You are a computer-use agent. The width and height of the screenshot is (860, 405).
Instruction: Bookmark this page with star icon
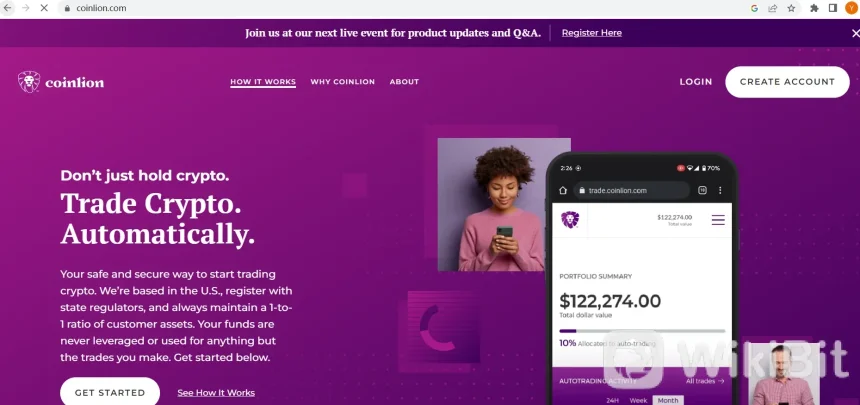791,8
